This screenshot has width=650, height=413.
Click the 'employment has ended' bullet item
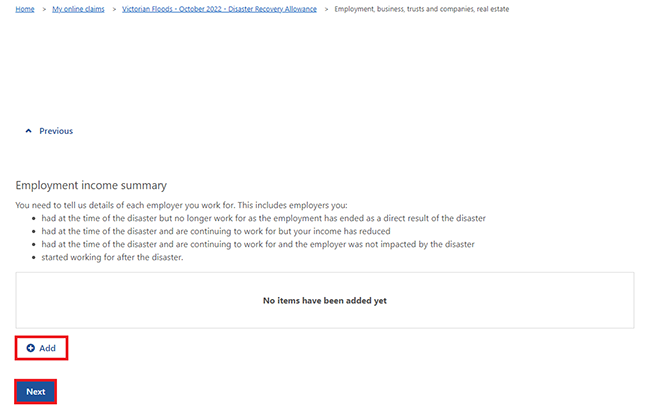(x=263, y=218)
